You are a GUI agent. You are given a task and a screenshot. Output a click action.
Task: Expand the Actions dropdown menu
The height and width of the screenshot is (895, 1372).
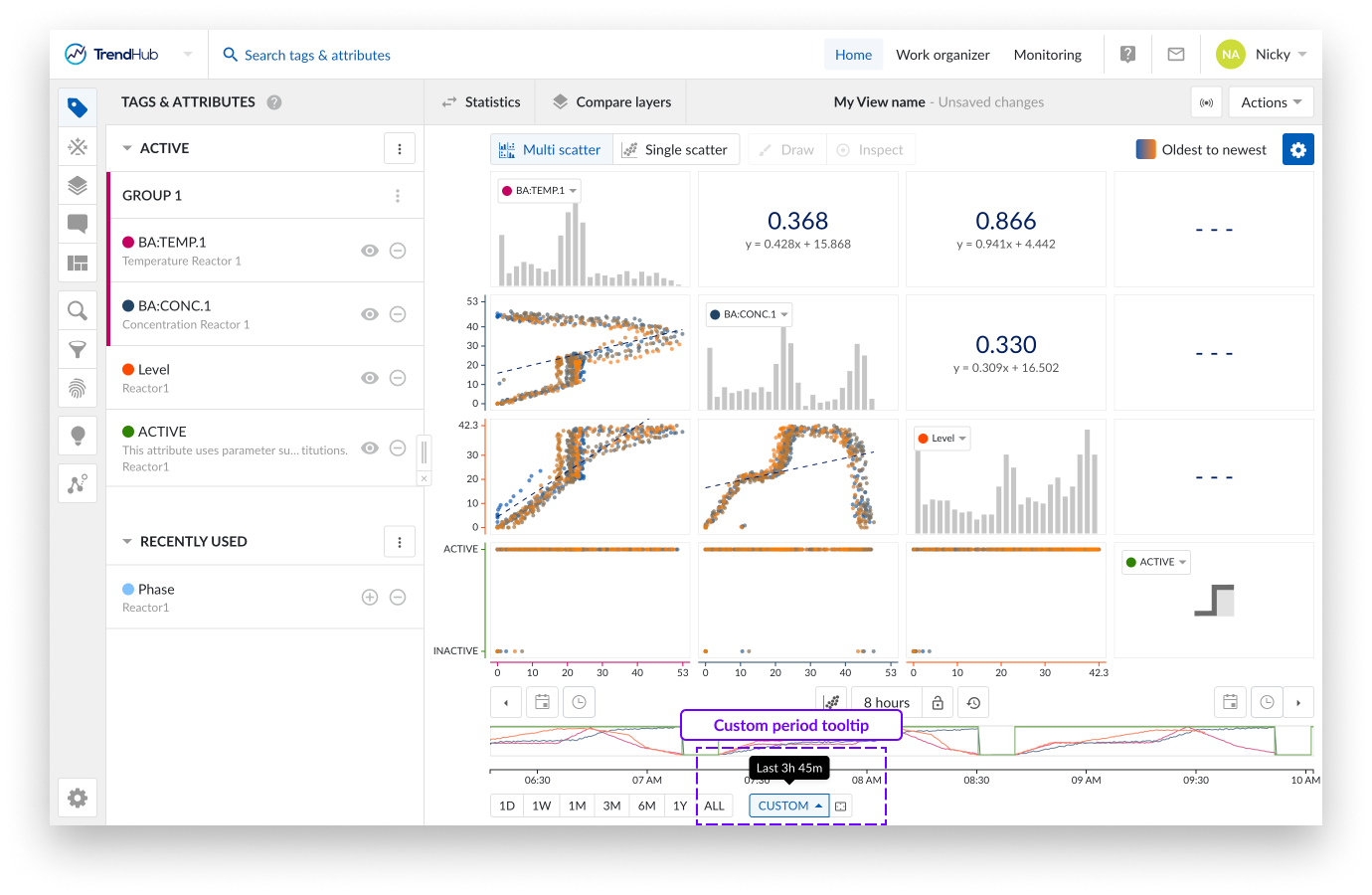pos(1271,102)
